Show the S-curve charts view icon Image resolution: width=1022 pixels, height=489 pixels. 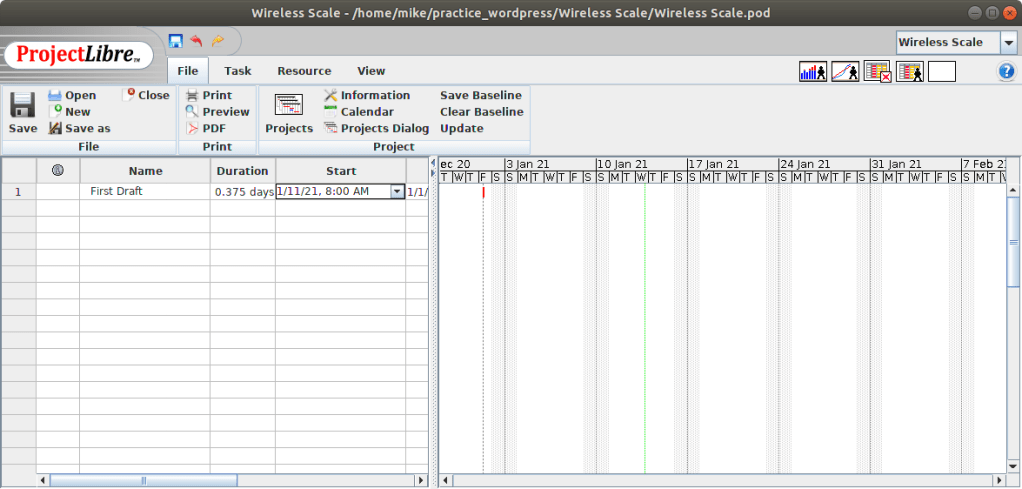845,72
